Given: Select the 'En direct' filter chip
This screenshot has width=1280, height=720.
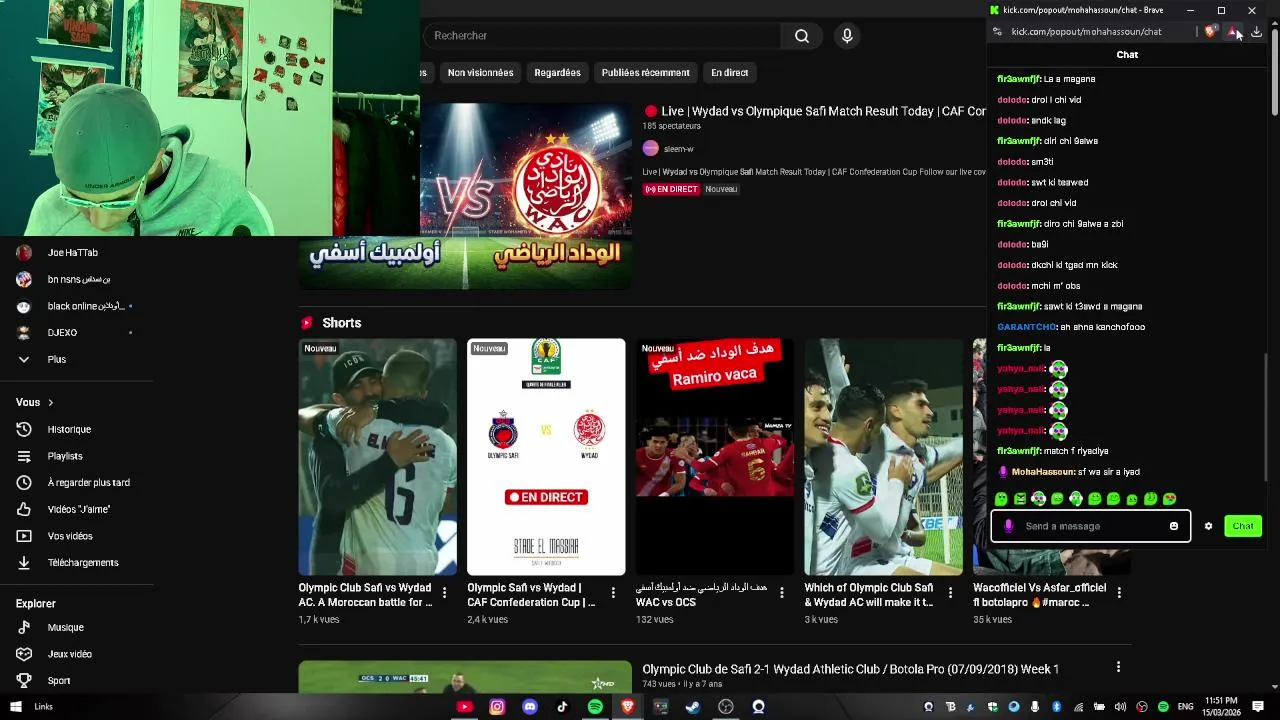Looking at the screenshot, I should coord(729,73).
